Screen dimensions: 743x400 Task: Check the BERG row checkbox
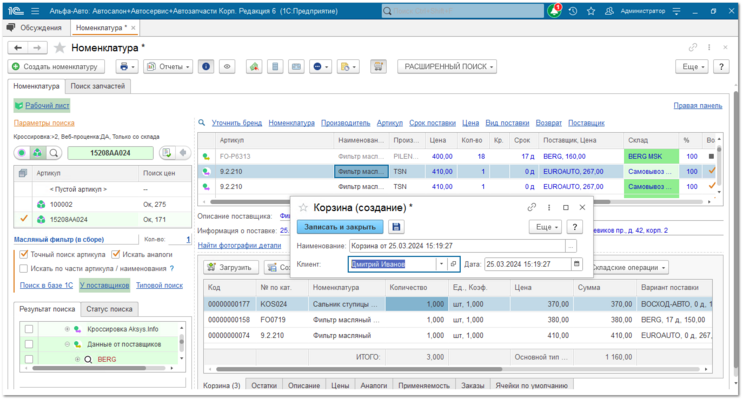tap(29, 359)
